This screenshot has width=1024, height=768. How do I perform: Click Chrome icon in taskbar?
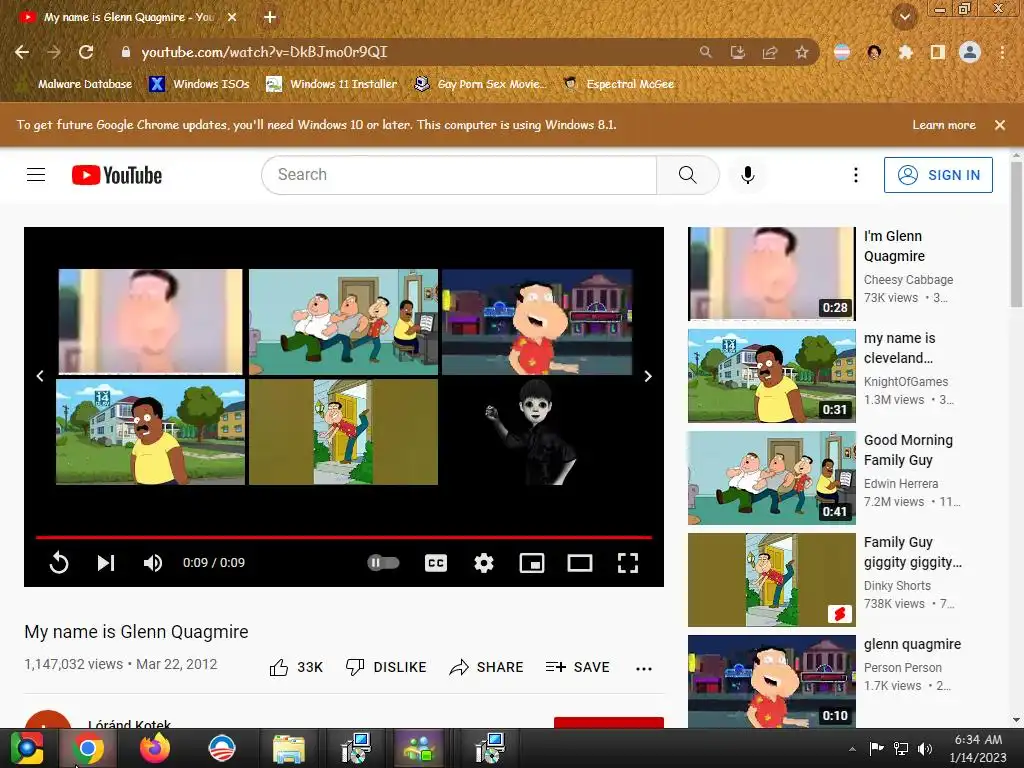tap(89, 748)
